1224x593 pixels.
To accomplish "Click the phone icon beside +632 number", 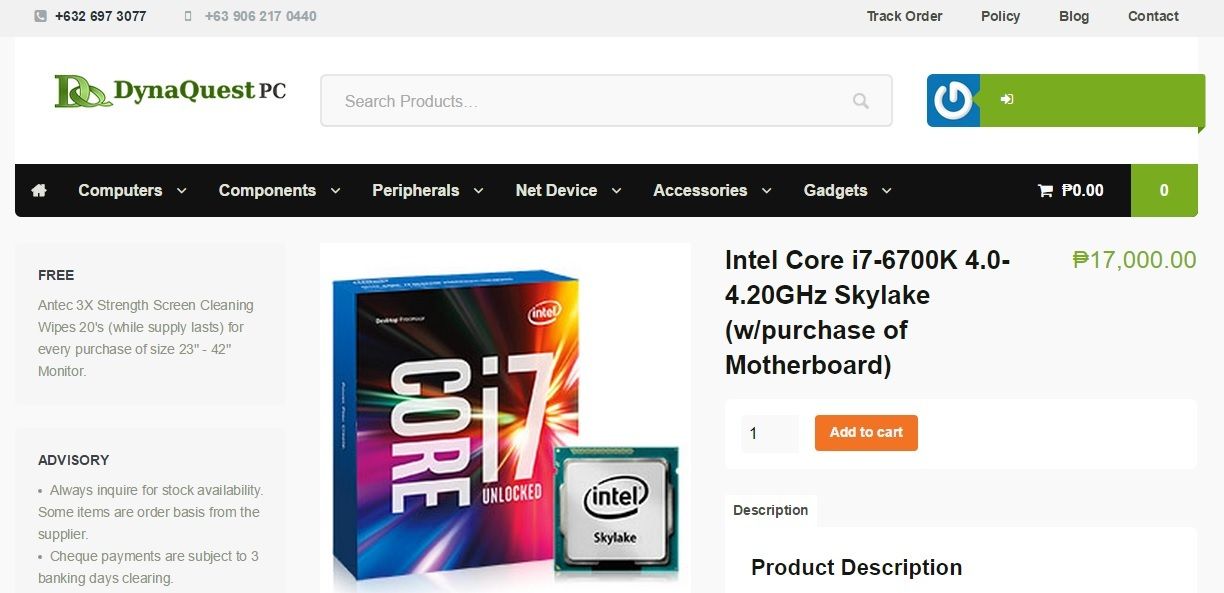I will coord(40,16).
